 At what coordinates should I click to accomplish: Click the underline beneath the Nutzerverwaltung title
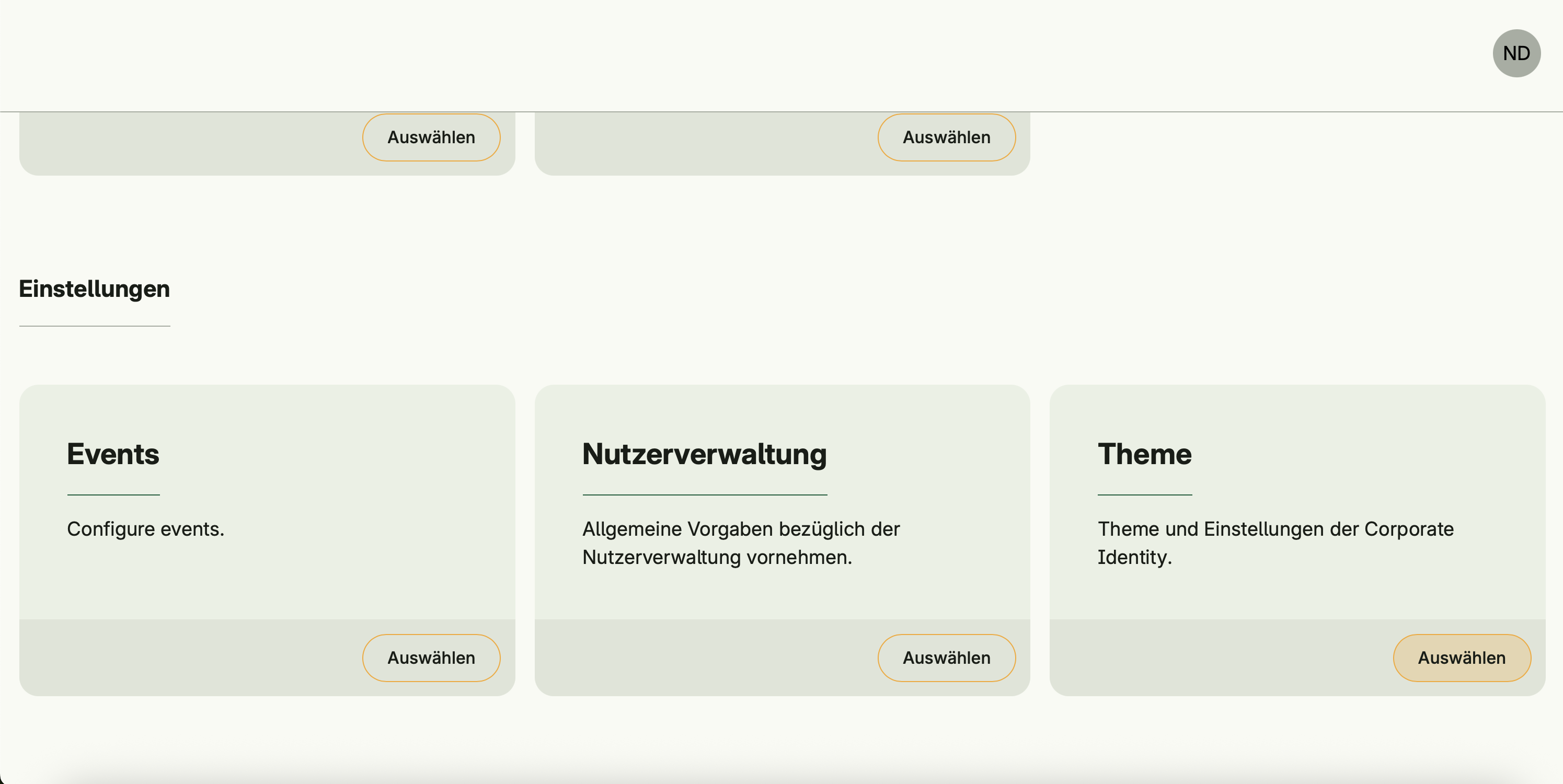coord(704,495)
